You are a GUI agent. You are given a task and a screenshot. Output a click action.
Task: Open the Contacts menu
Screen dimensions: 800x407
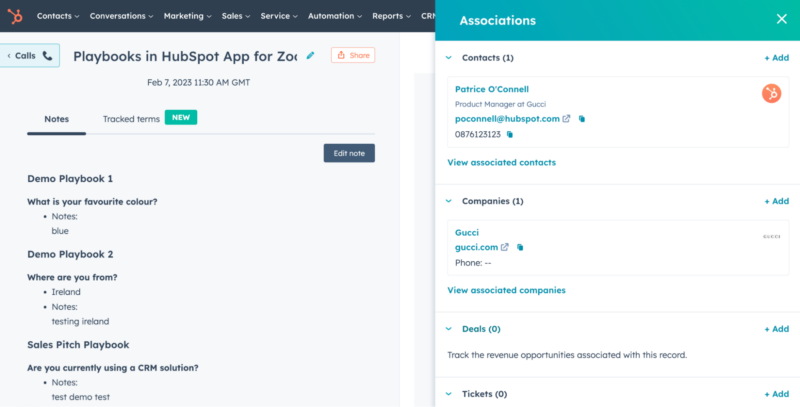[x=58, y=16]
